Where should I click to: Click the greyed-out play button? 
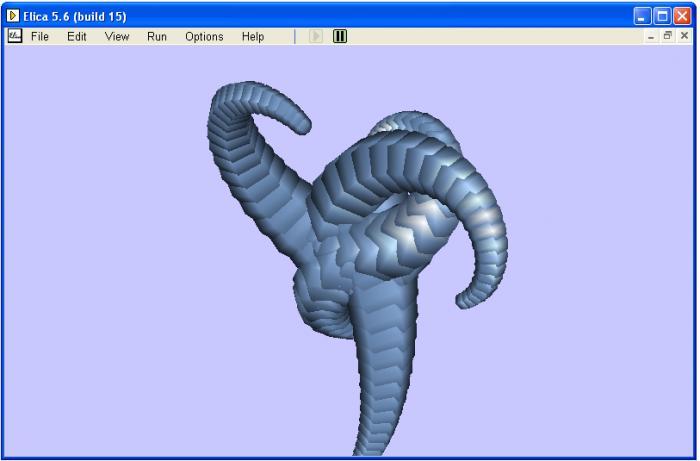(316, 36)
